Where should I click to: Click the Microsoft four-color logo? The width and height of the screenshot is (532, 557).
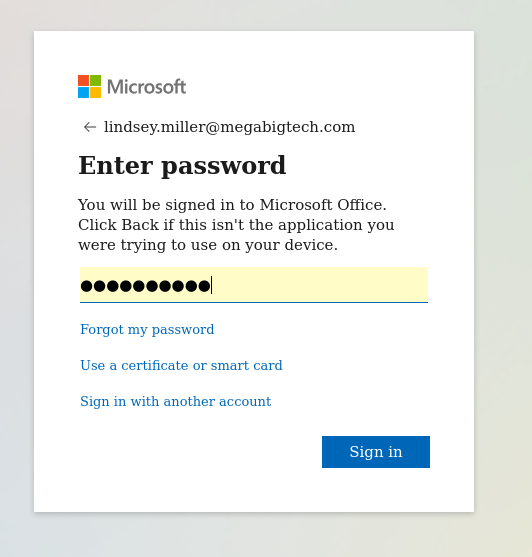[89, 86]
